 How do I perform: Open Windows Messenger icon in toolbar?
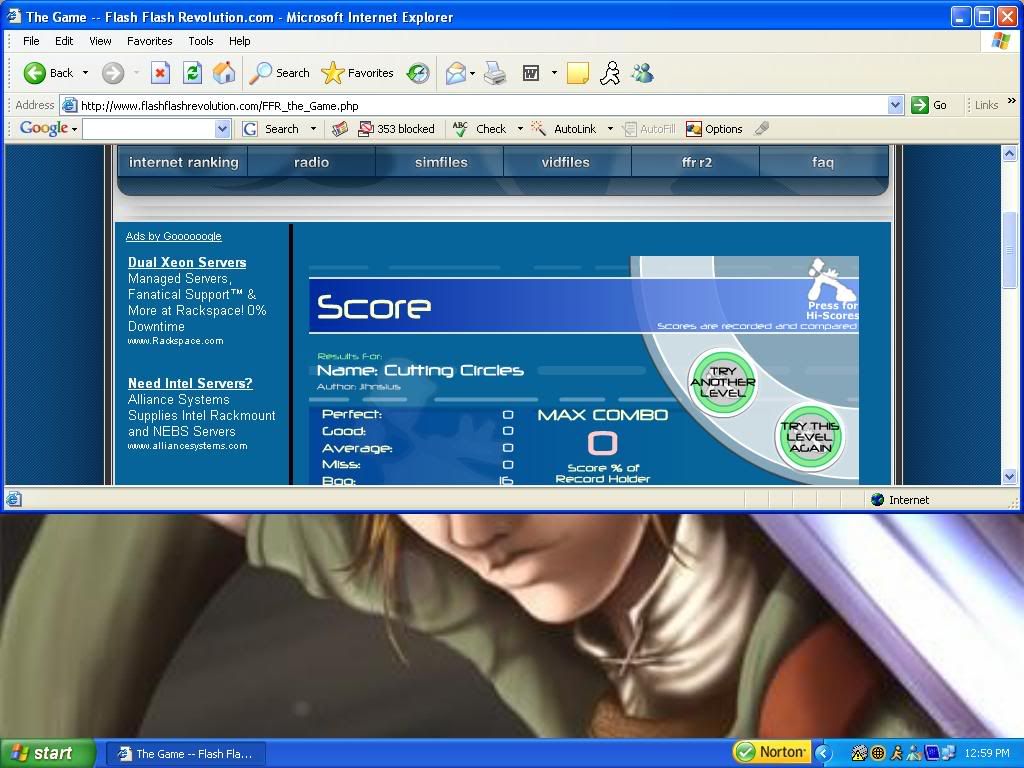click(x=642, y=73)
